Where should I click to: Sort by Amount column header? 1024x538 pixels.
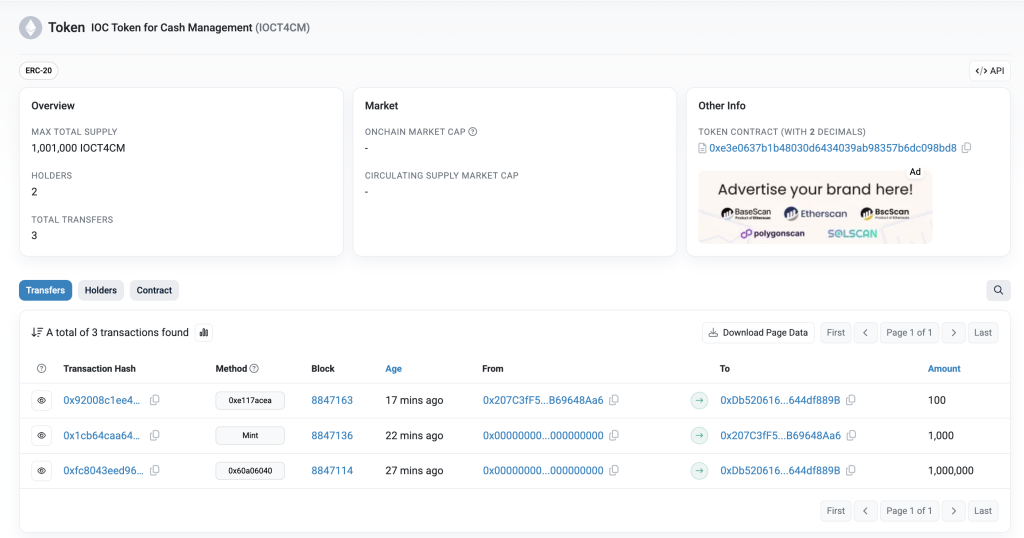(x=944, y=368)
